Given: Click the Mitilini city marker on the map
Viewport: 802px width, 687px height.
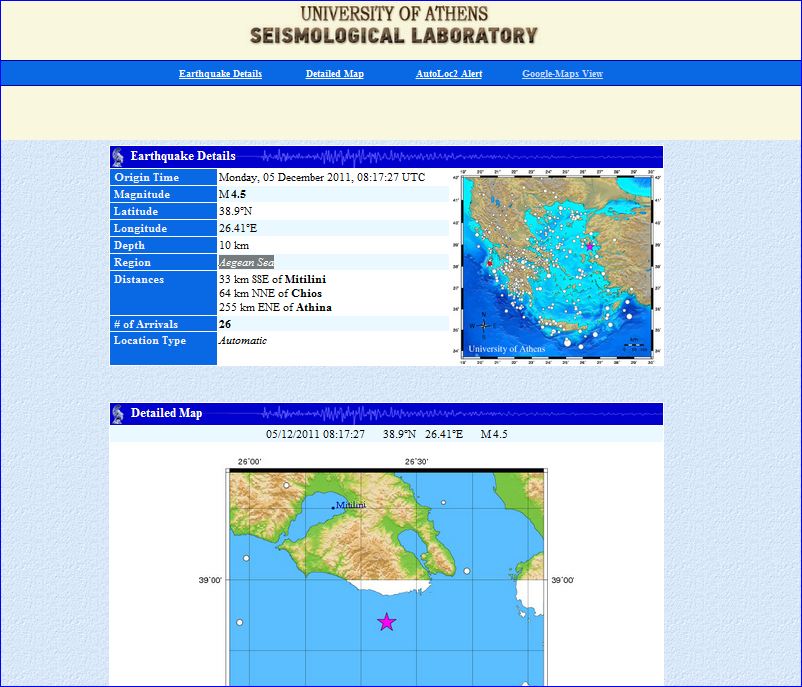Looking at the screenshot, I should pyautogui.click(x=333, y=508).
